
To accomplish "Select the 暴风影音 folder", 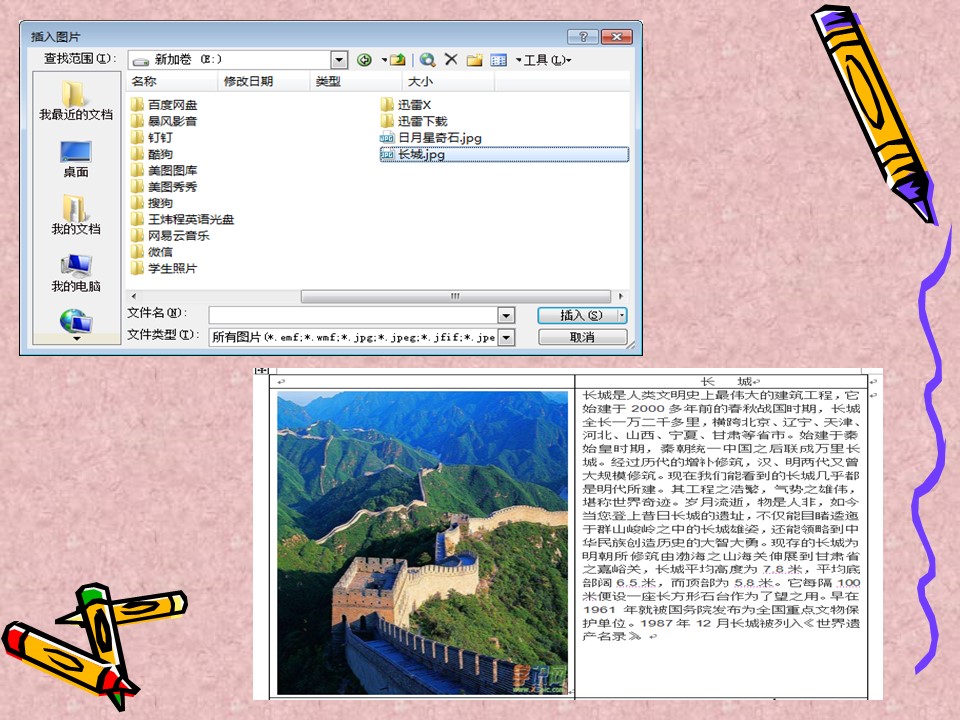I will [x=164, y=121].
